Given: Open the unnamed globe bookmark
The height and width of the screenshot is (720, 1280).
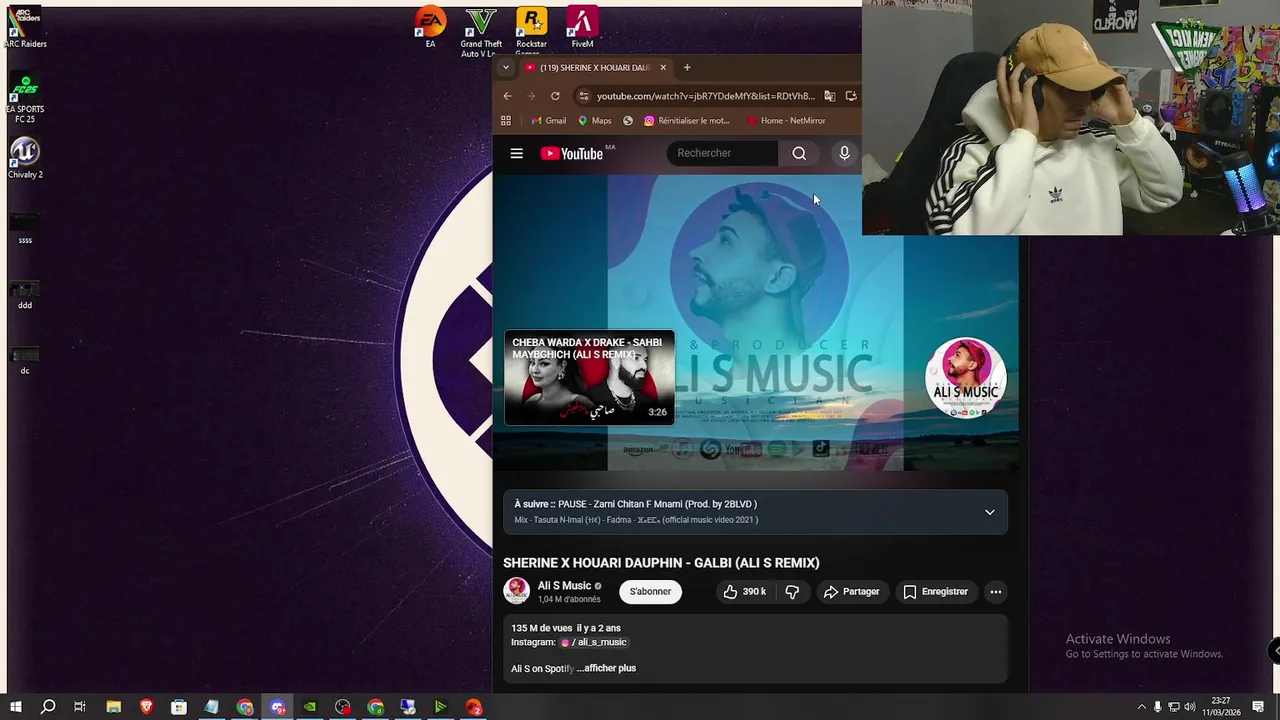Looking at the screenshot, I should point(628,121).
